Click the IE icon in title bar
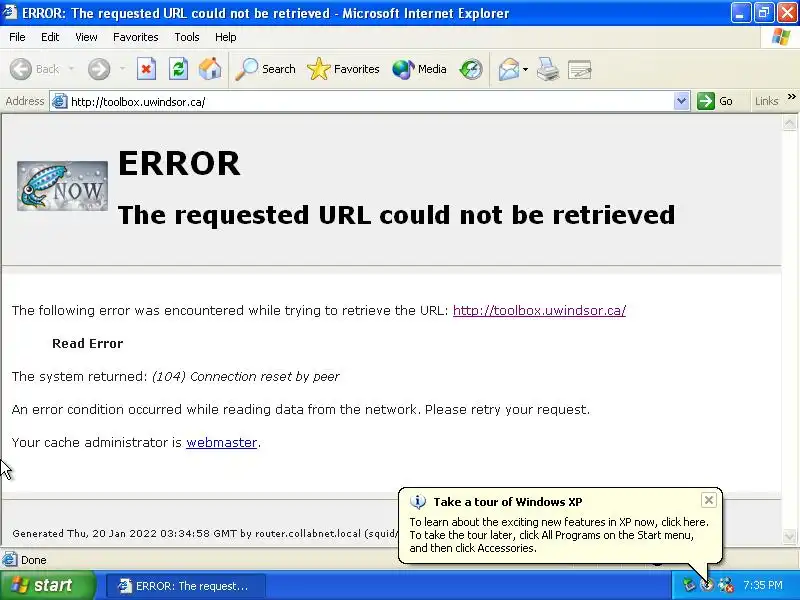This screenshot has height=600, width=800. [x=10, y=12]
